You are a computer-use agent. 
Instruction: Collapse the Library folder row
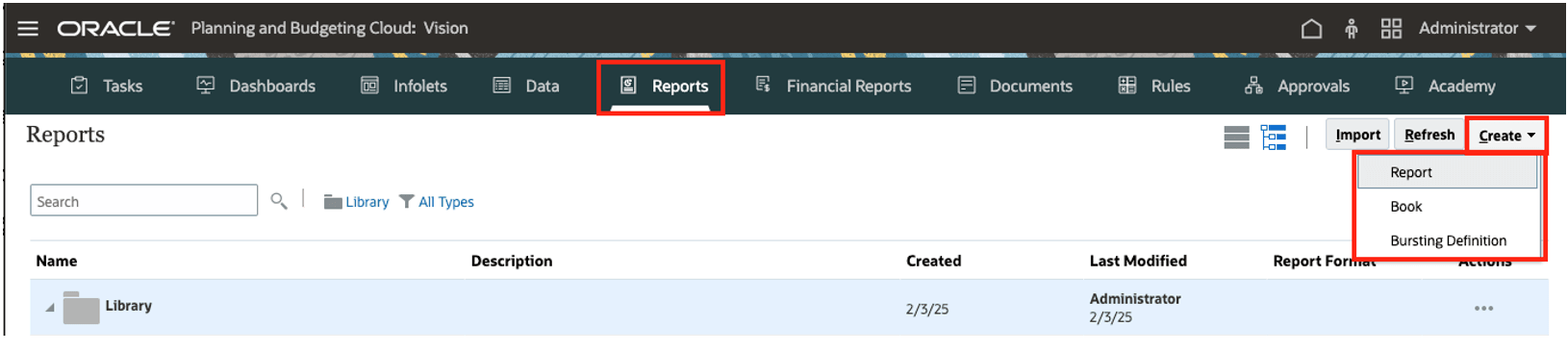point(49,308)
